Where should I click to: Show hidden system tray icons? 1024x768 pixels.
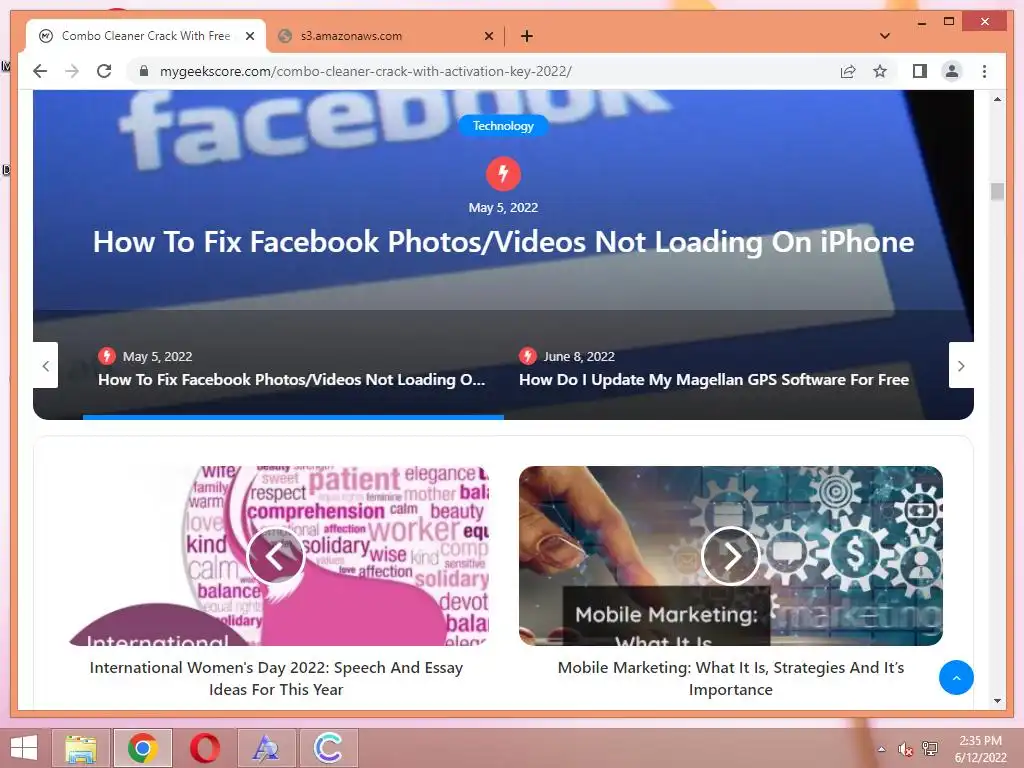tap(882, 749)
